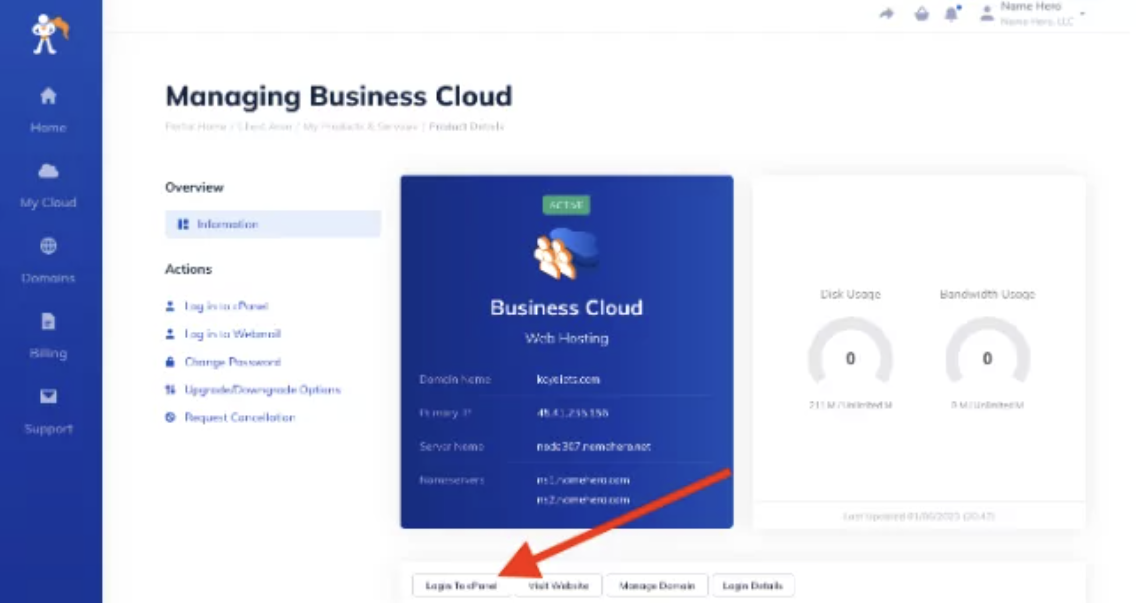Click the Login To cPanel button
This screenshot has height=608, width=1136.
point(462,586)
